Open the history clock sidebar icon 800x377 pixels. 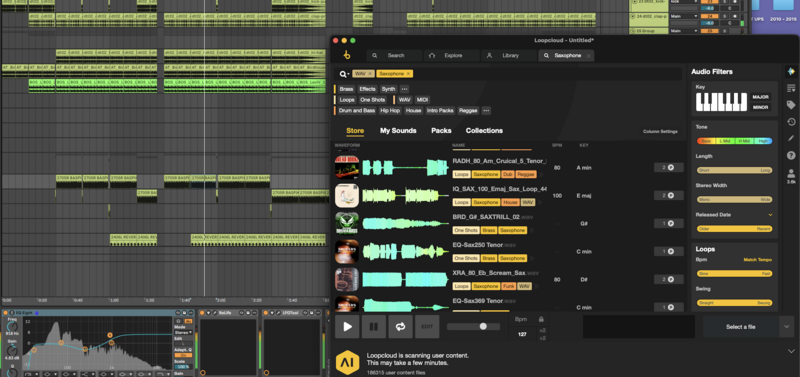click(x=791, y=121)
